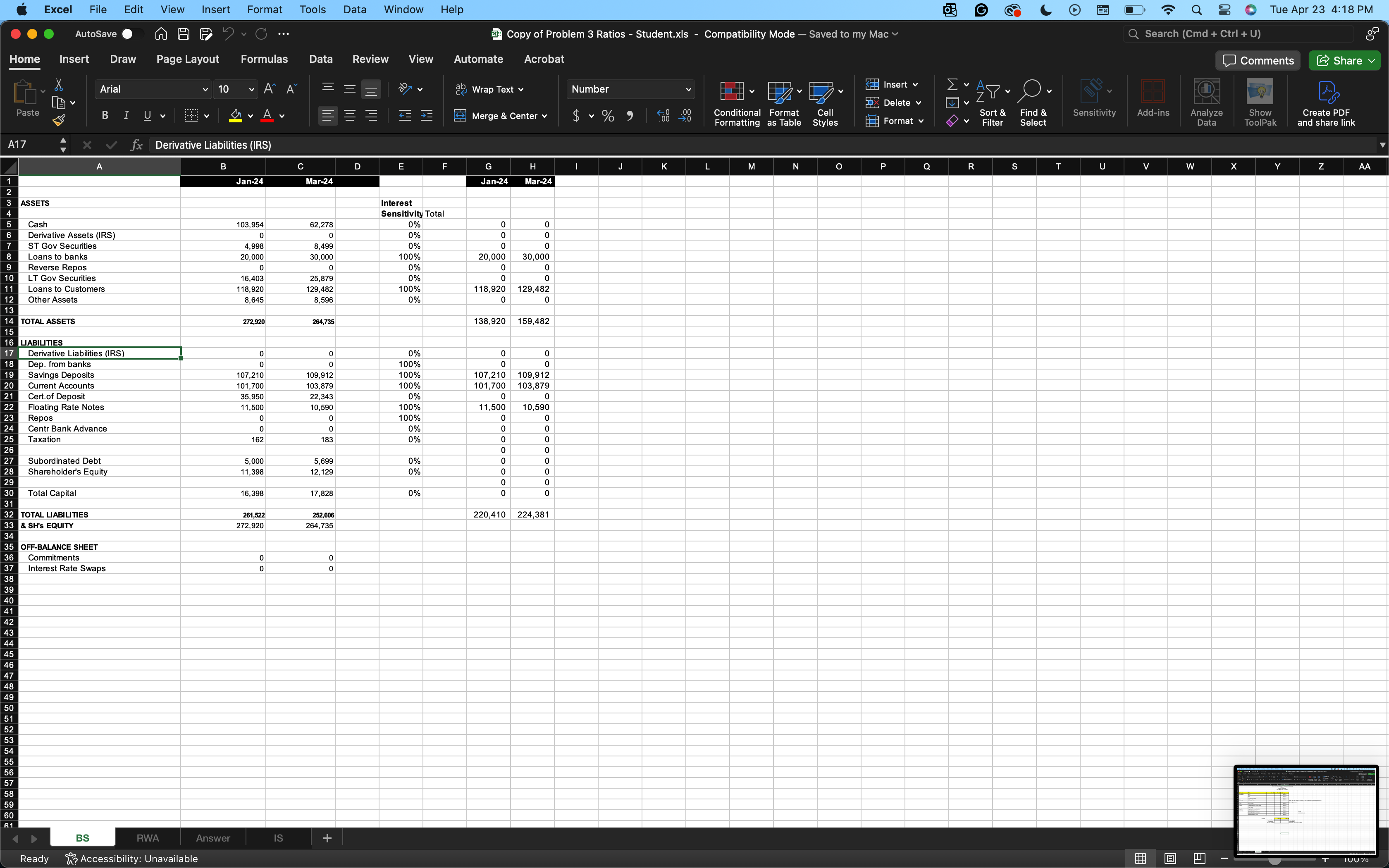Image resolution: width=1389 pixels, height=868 pixels.
Task: Open the Number format dropdown
Action: 630,89
